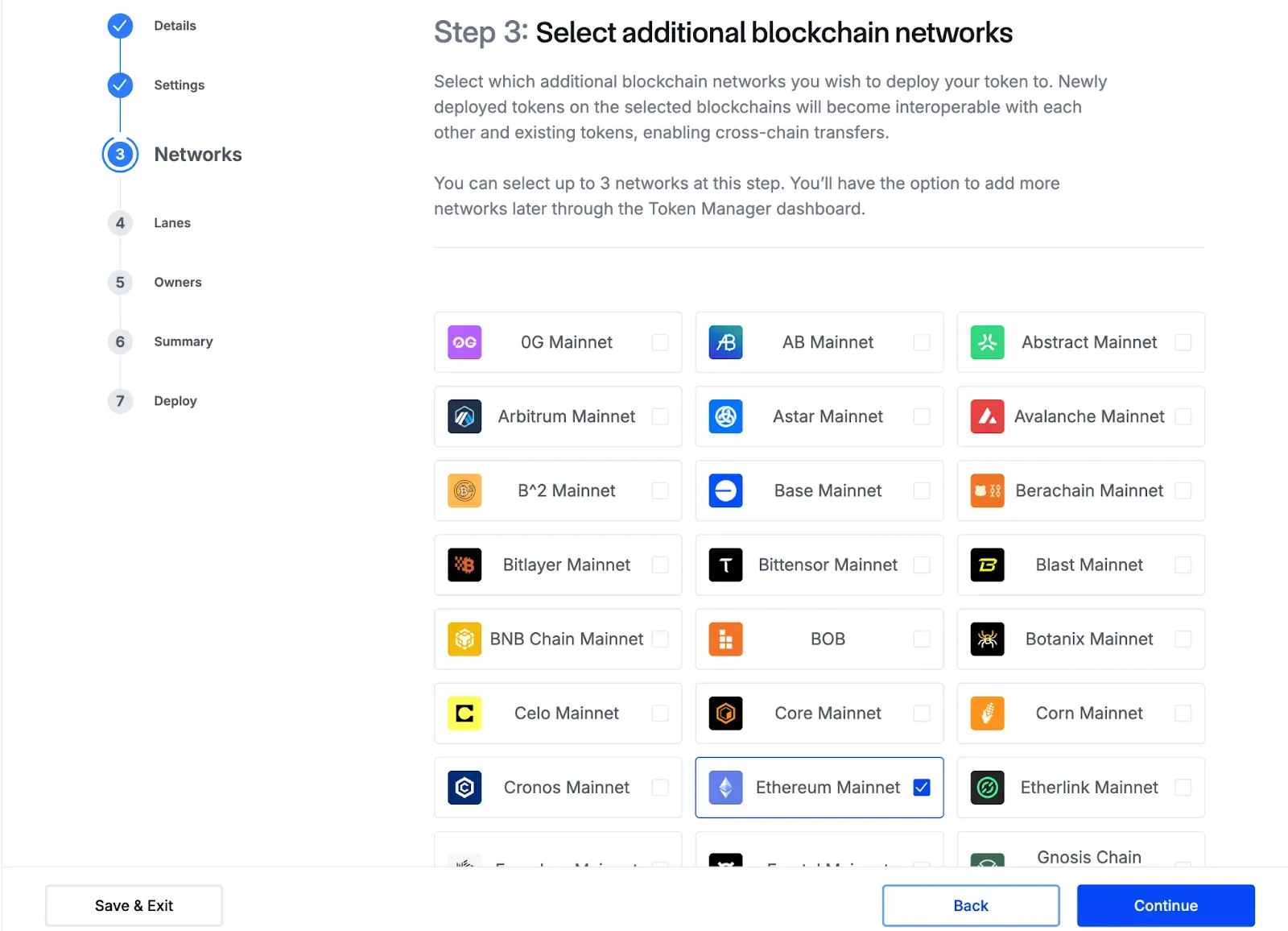Check the Abstract Mainnet checkbox
This screenshot has width=1288, height=931.
pos(1183,342)
